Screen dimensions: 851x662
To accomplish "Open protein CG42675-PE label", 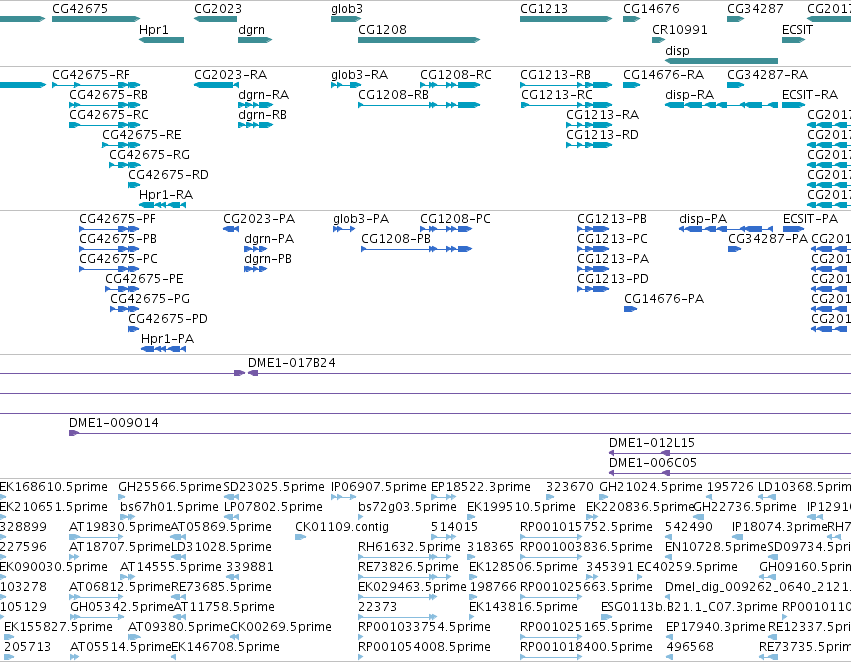I will coord(144,279).
